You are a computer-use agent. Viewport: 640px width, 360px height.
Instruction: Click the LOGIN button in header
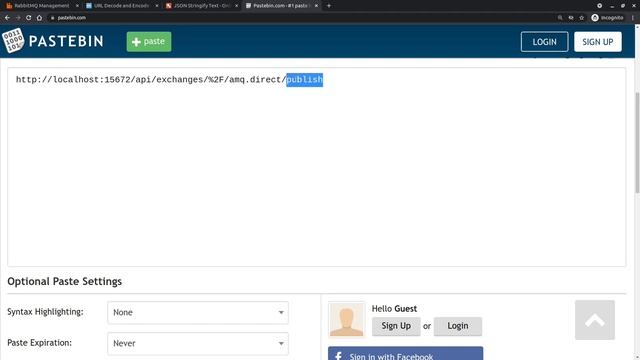click(544, 42)
